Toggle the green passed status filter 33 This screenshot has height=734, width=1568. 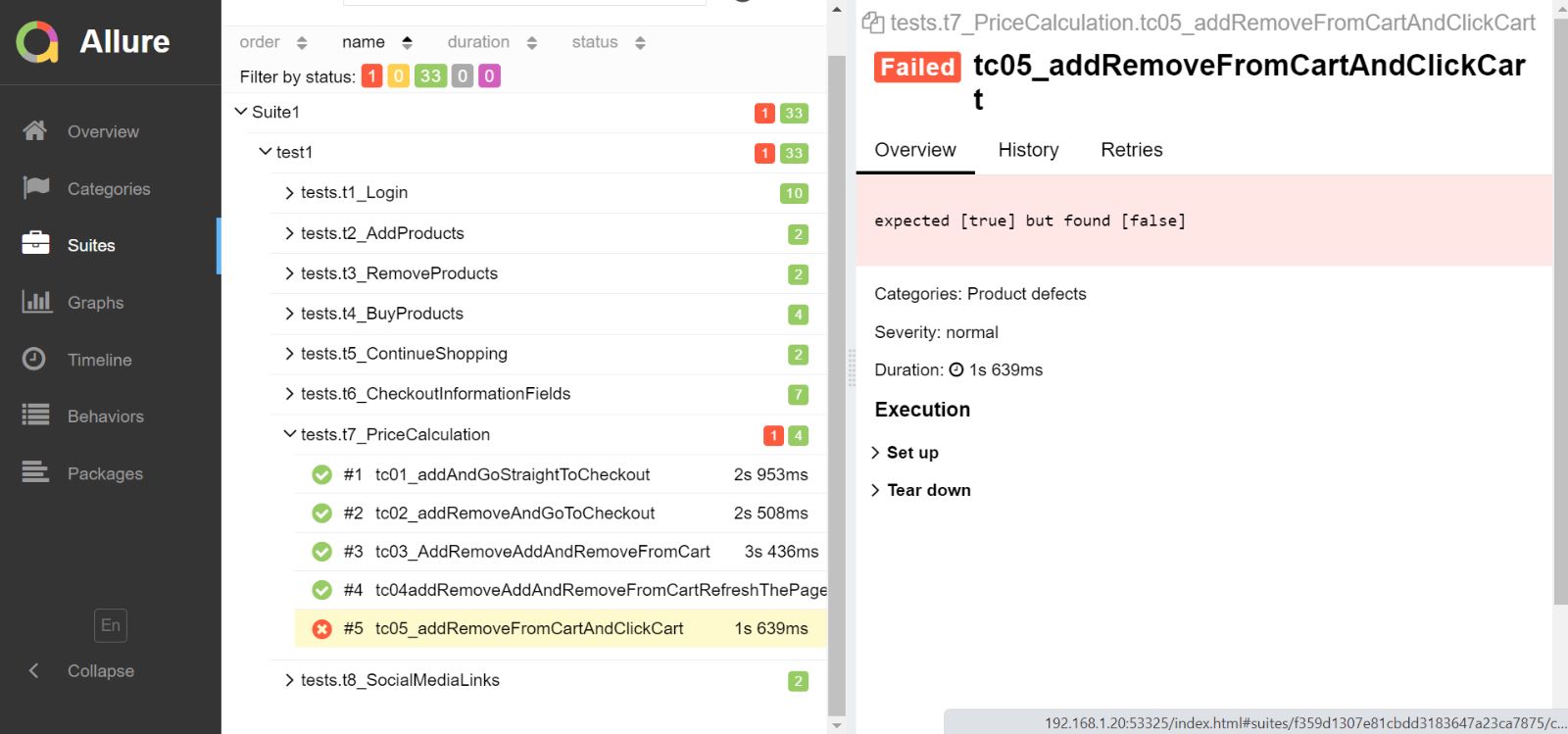click(x=430, y=76)
